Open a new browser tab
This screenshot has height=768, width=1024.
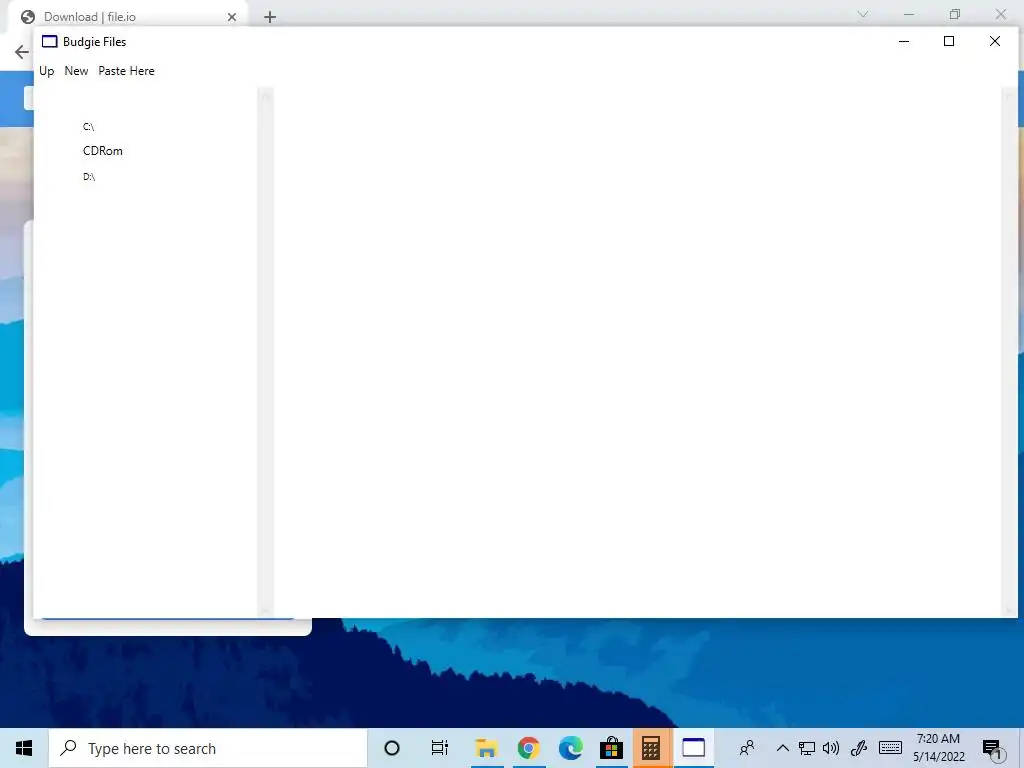point(270,17)
